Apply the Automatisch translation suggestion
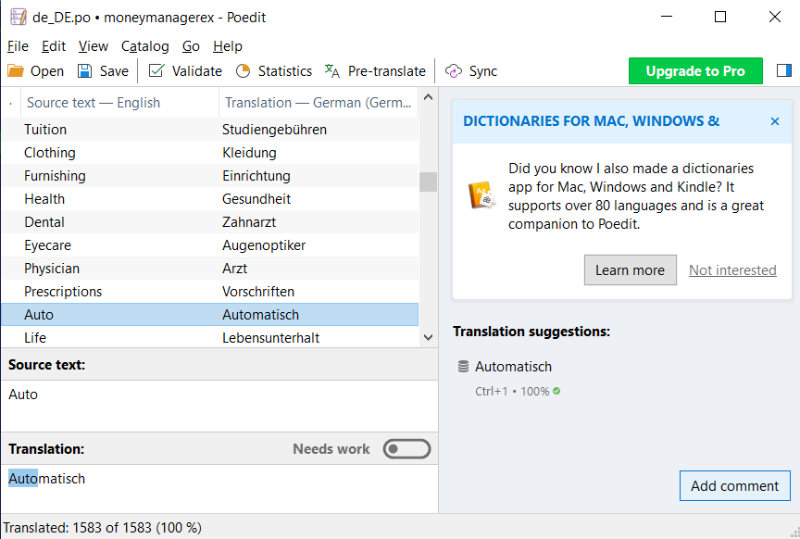The width and height of the screenshot is (800, 539). 513,367
